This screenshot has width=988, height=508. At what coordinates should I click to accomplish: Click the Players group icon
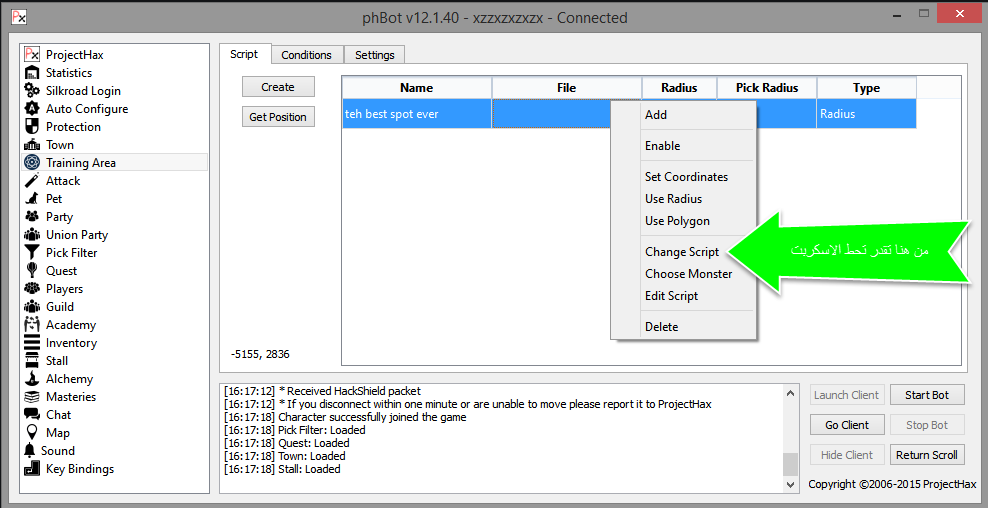point(32,289)
